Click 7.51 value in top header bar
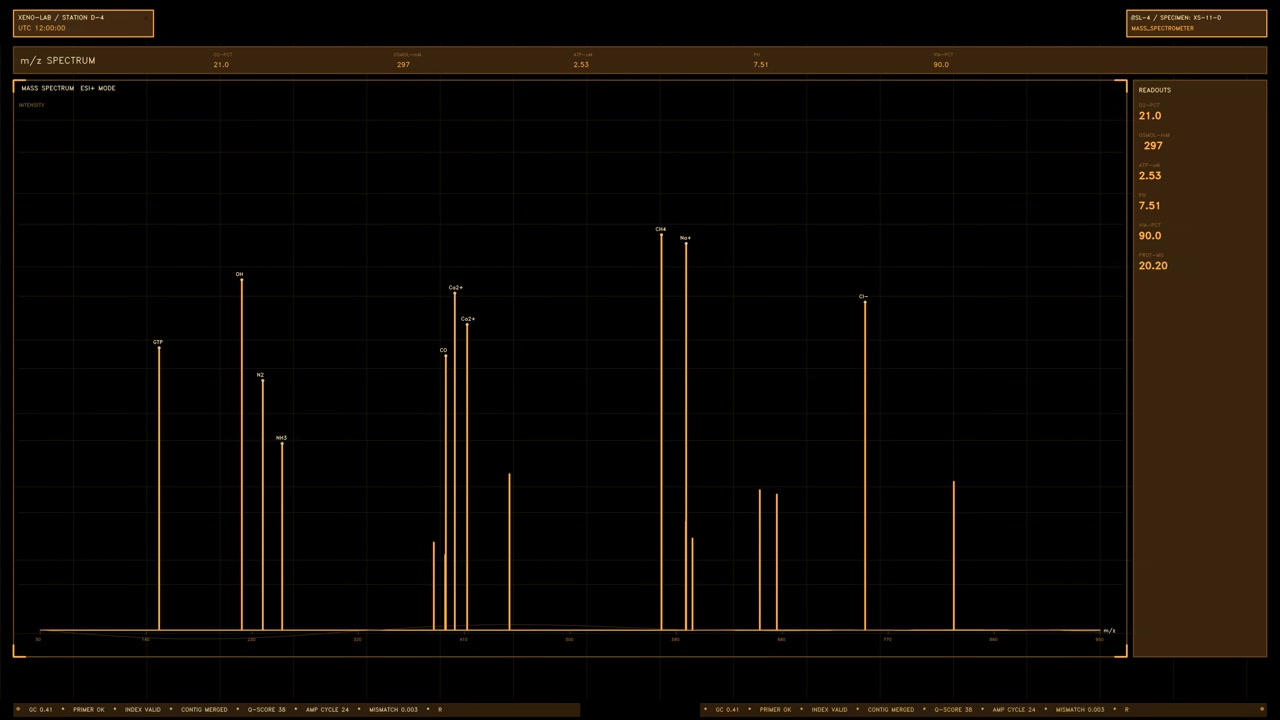 (761, 64)
